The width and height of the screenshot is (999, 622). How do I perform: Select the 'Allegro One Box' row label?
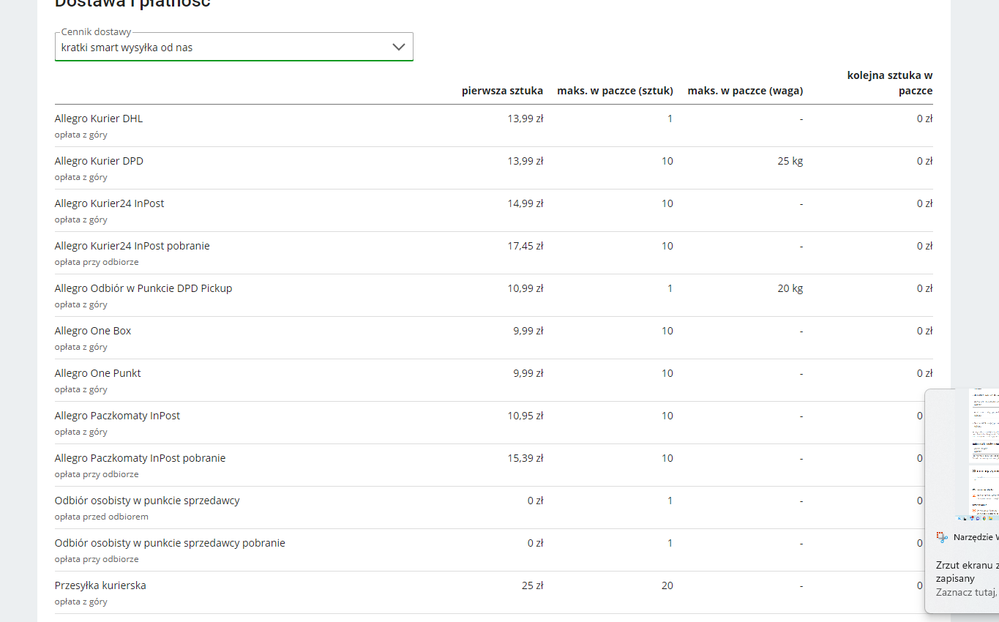(x=93, y=331)
